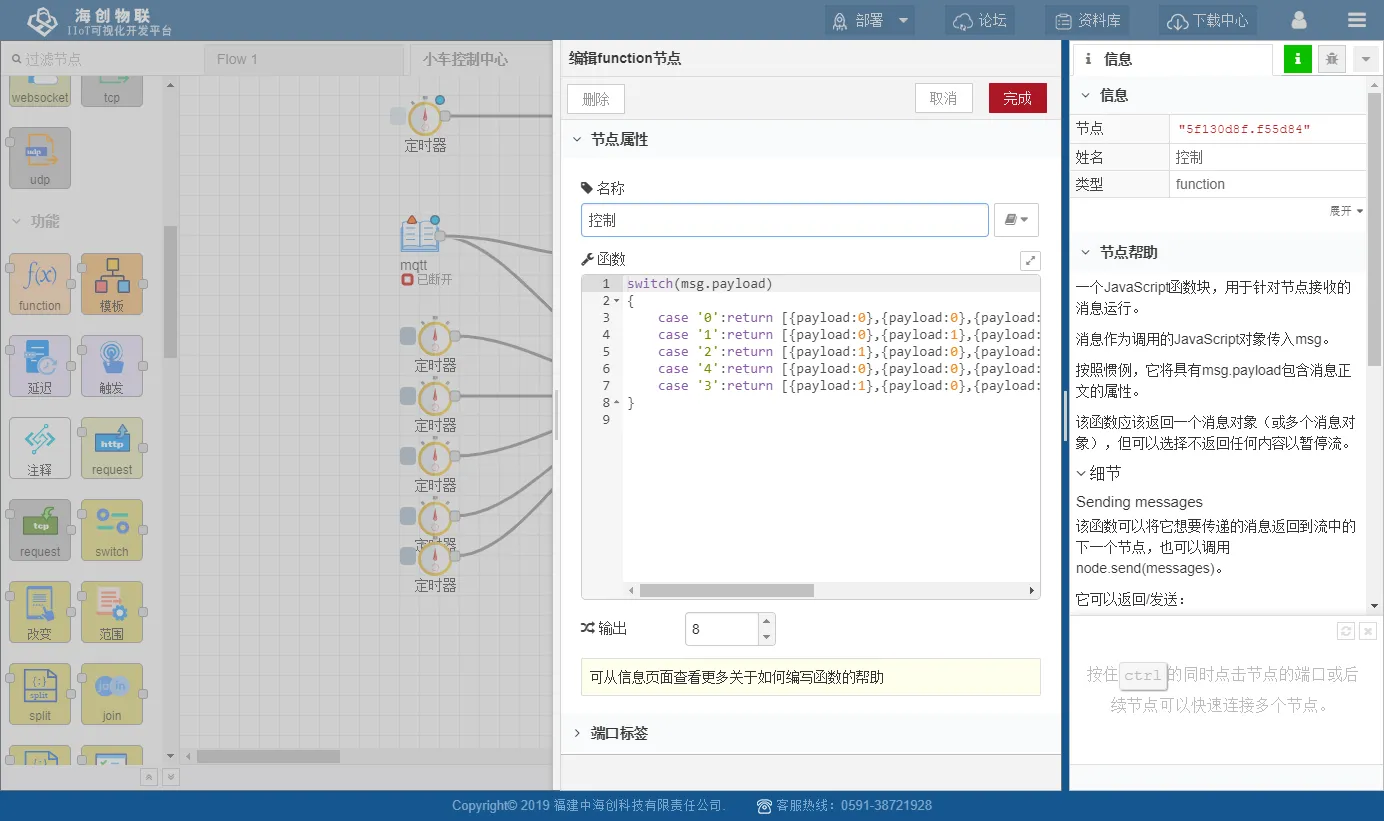Open the book icon dropdown beside the name field
The width and height of the screenshot is (1384, 821).
(1016, 220)
